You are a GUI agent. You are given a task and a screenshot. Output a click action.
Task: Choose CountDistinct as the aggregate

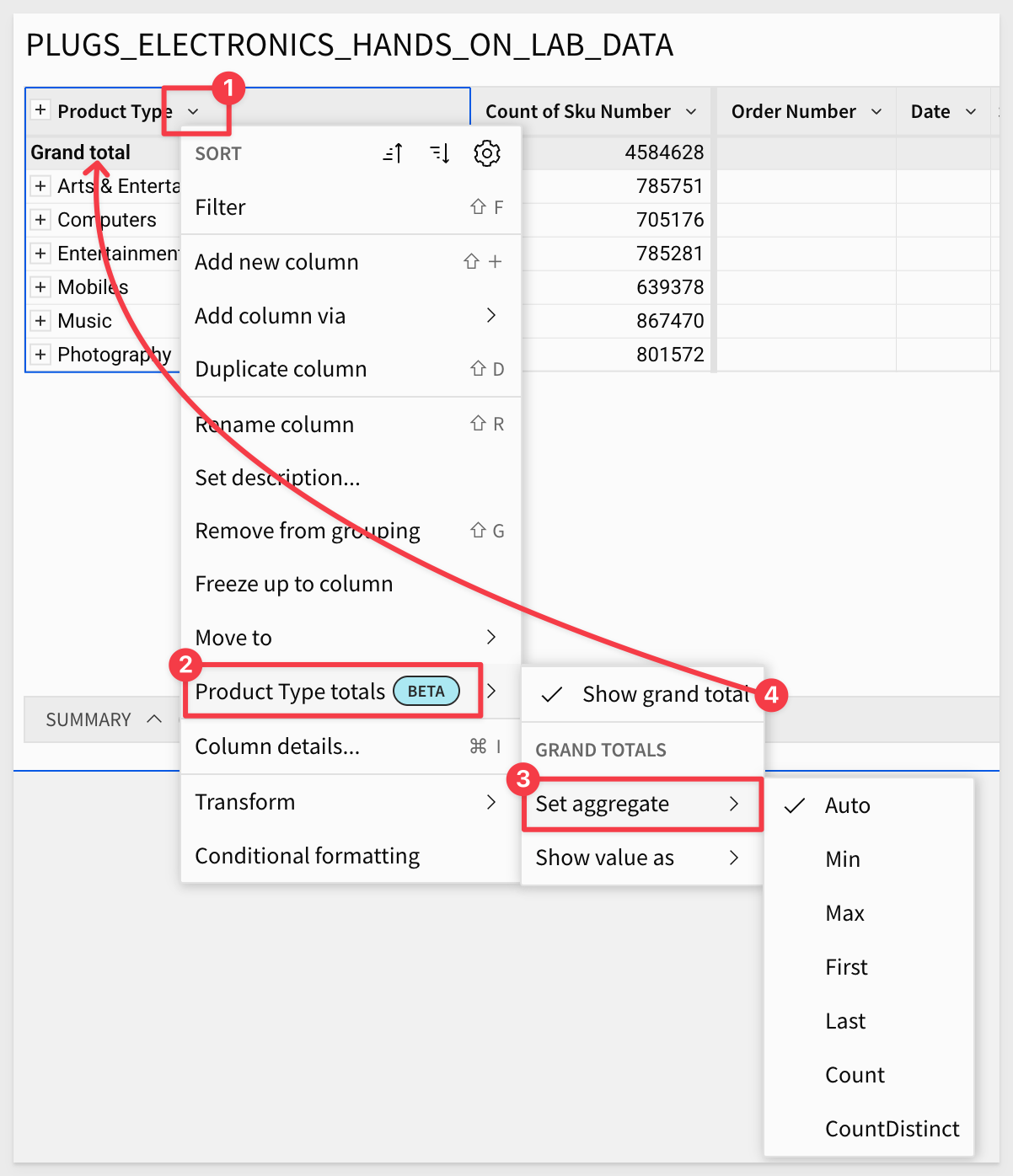892,1129
